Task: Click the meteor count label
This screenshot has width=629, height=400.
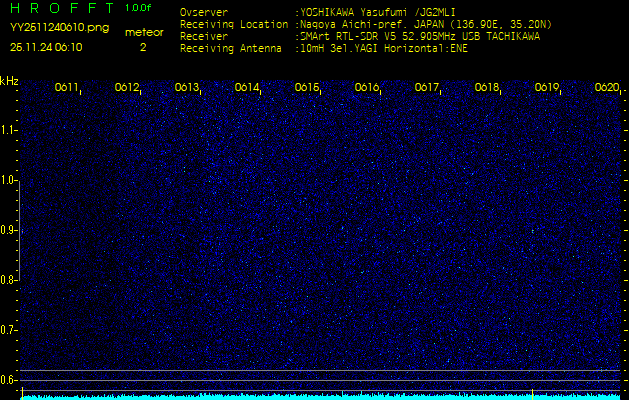Action: click(x=143, y=32)
